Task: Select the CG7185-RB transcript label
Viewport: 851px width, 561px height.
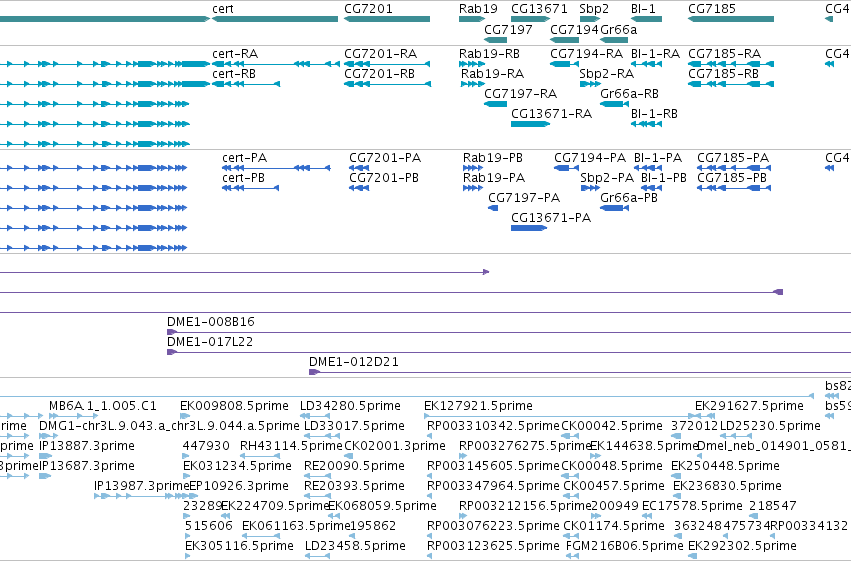Action: pyautogui.click(x=723, y=74)
